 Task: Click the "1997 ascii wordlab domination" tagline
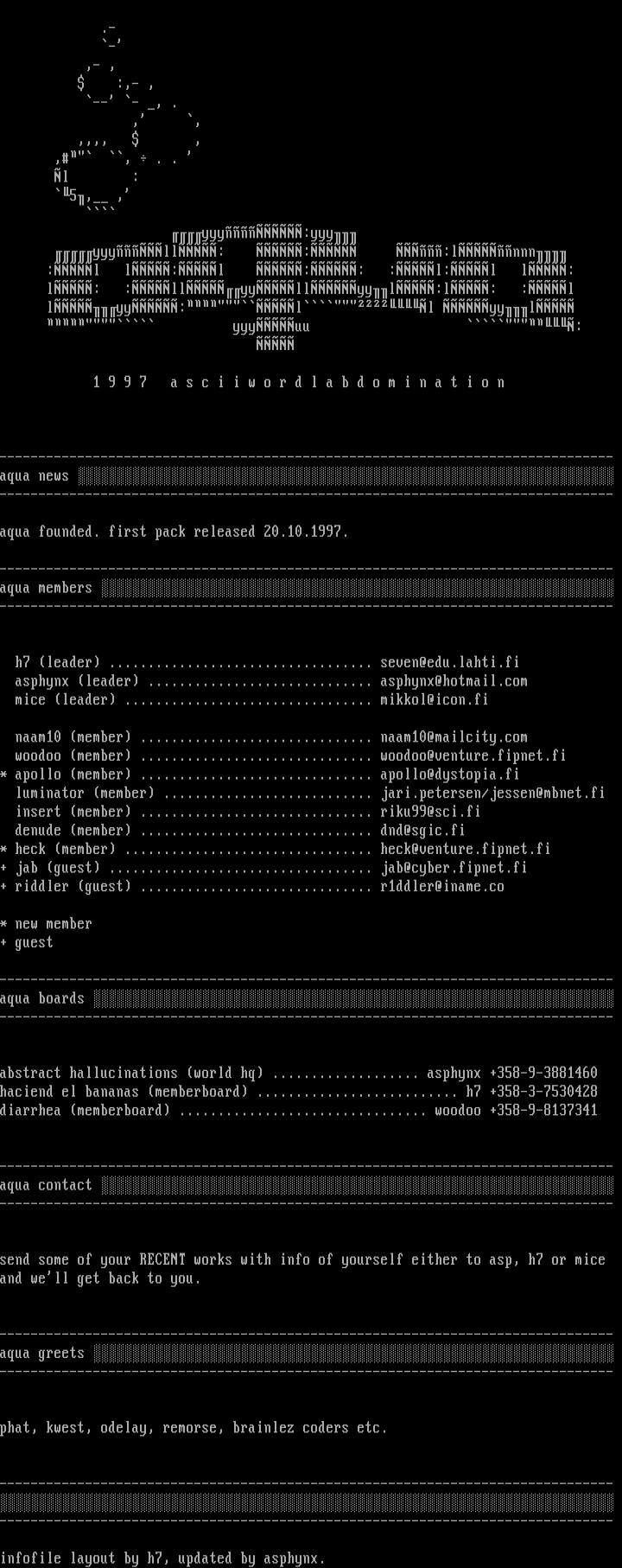(x=299, y=382)
